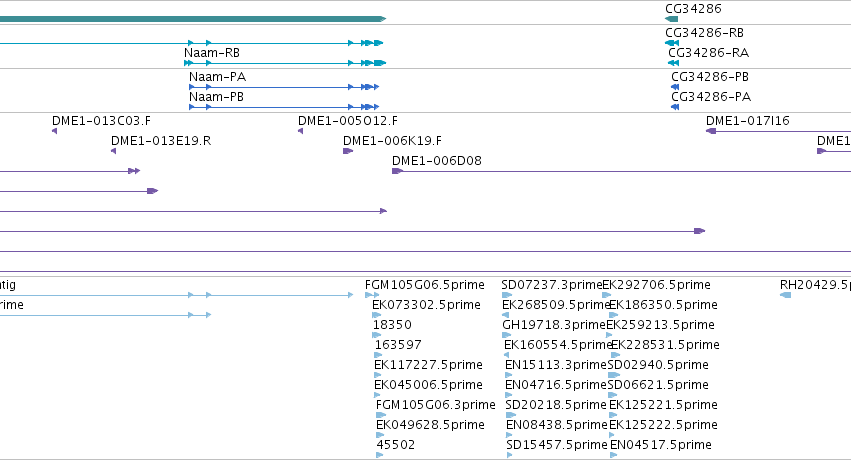Select the EK259213.5prime EST
The width and height of the screenshot is (851, 460).
660,325
